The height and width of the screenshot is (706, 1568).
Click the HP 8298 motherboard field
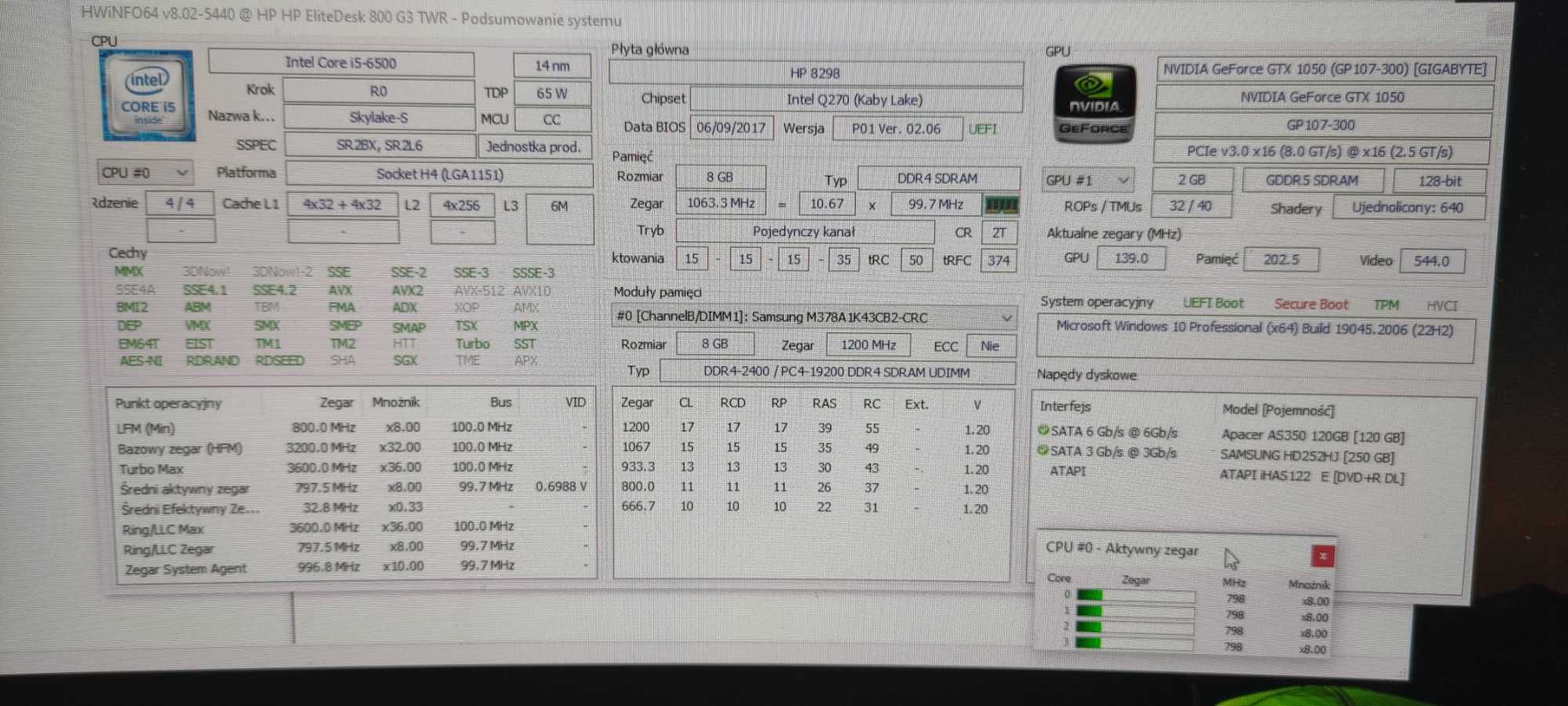point(815,73)
